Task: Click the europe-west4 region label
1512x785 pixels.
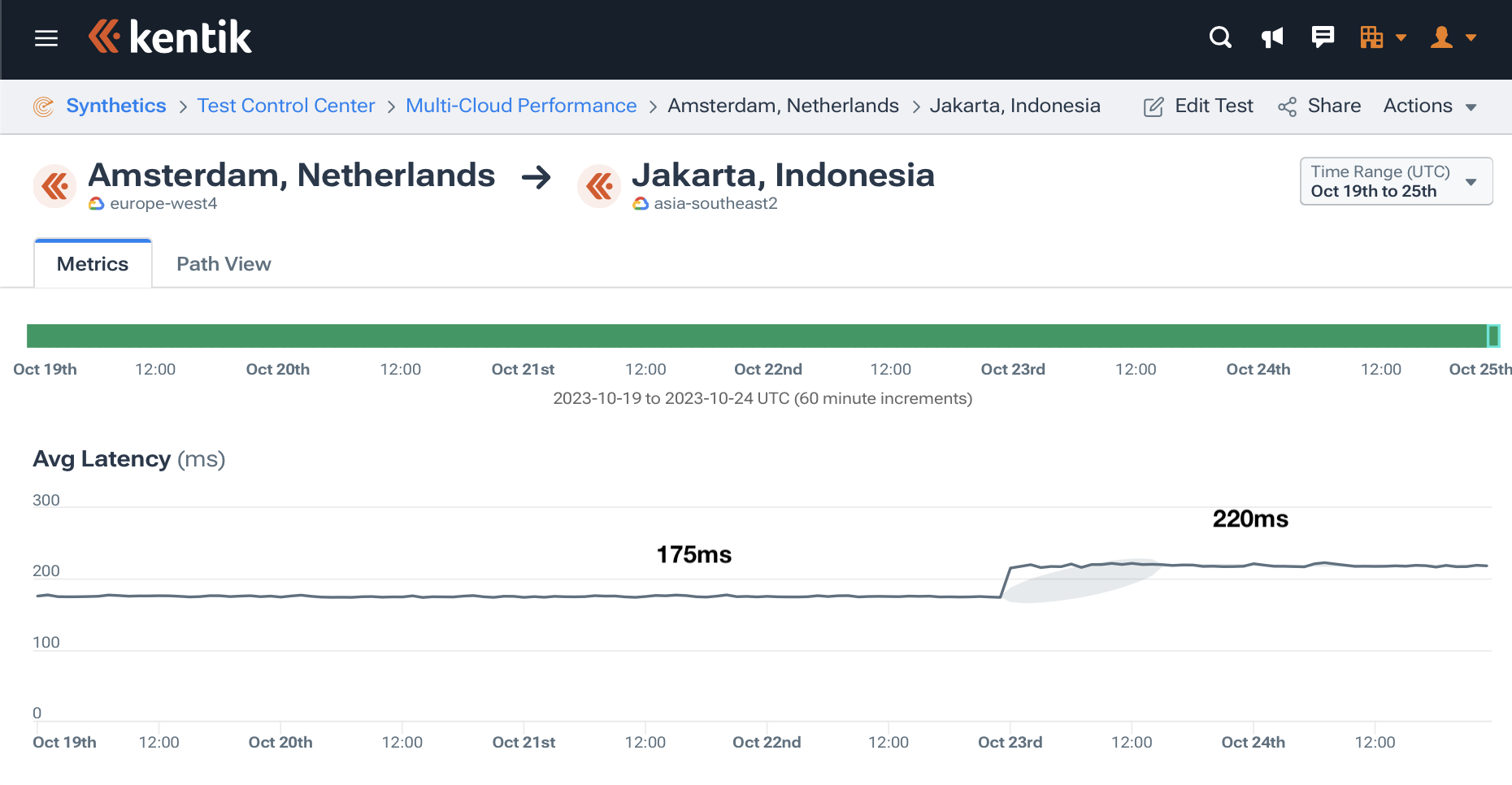Action: pyautogui.click(x=163, y=204)
